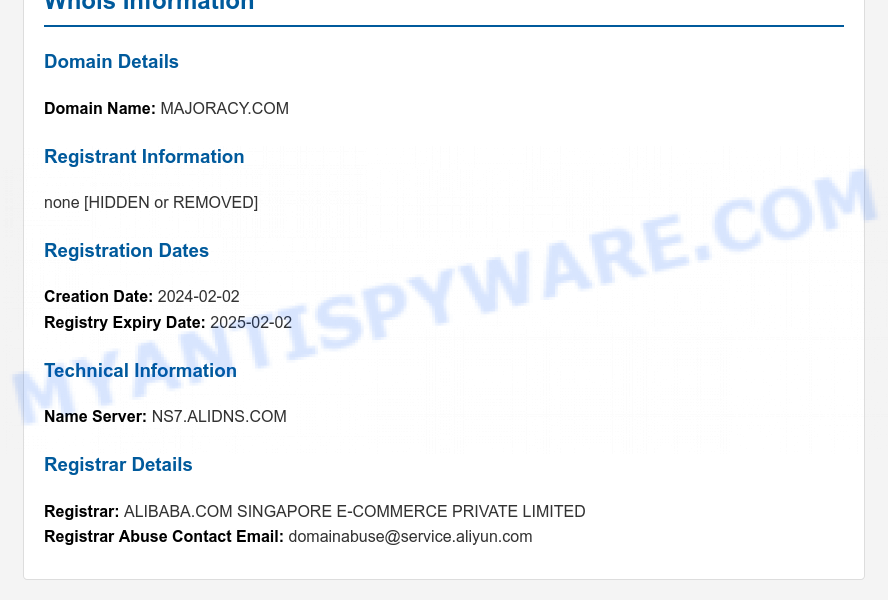This screenshot has height=600, width=888.
Task: Click the domainabuse@service.aliyun.com email address
Action: tap(410, 537)
